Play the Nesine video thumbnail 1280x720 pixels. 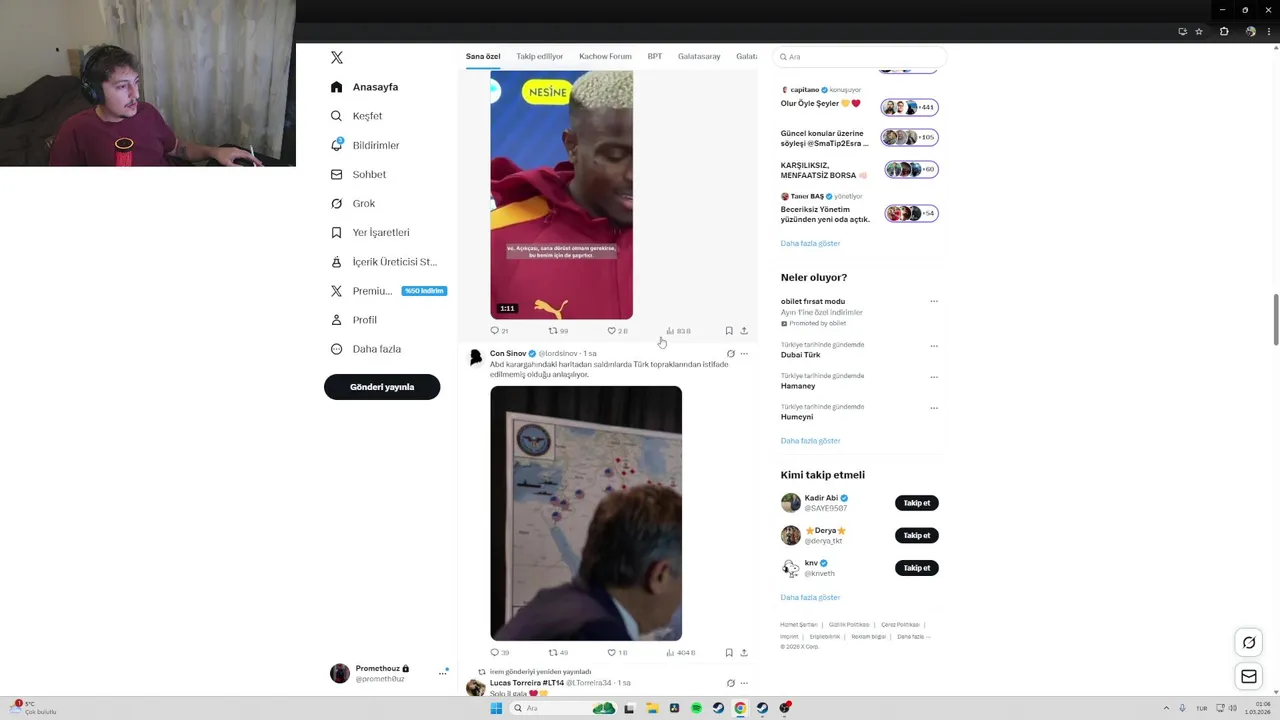click(561, 195)
